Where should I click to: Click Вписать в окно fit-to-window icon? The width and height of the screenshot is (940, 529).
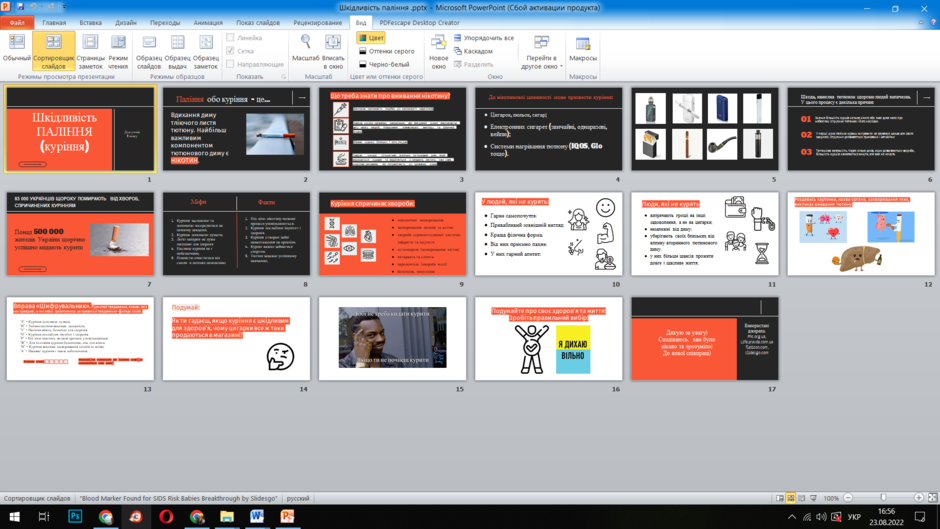pos(333,42)
